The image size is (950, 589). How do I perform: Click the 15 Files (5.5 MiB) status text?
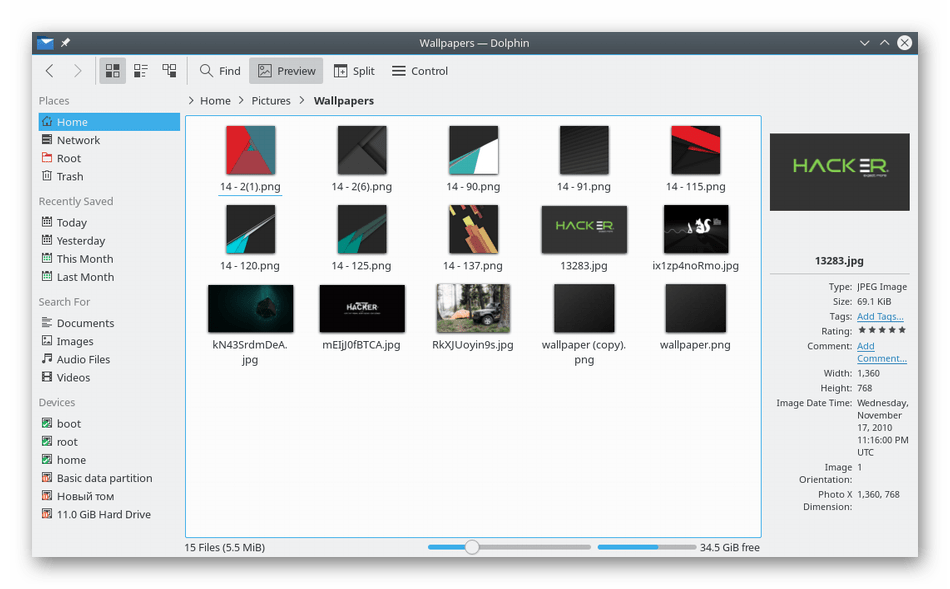(225, 547)
